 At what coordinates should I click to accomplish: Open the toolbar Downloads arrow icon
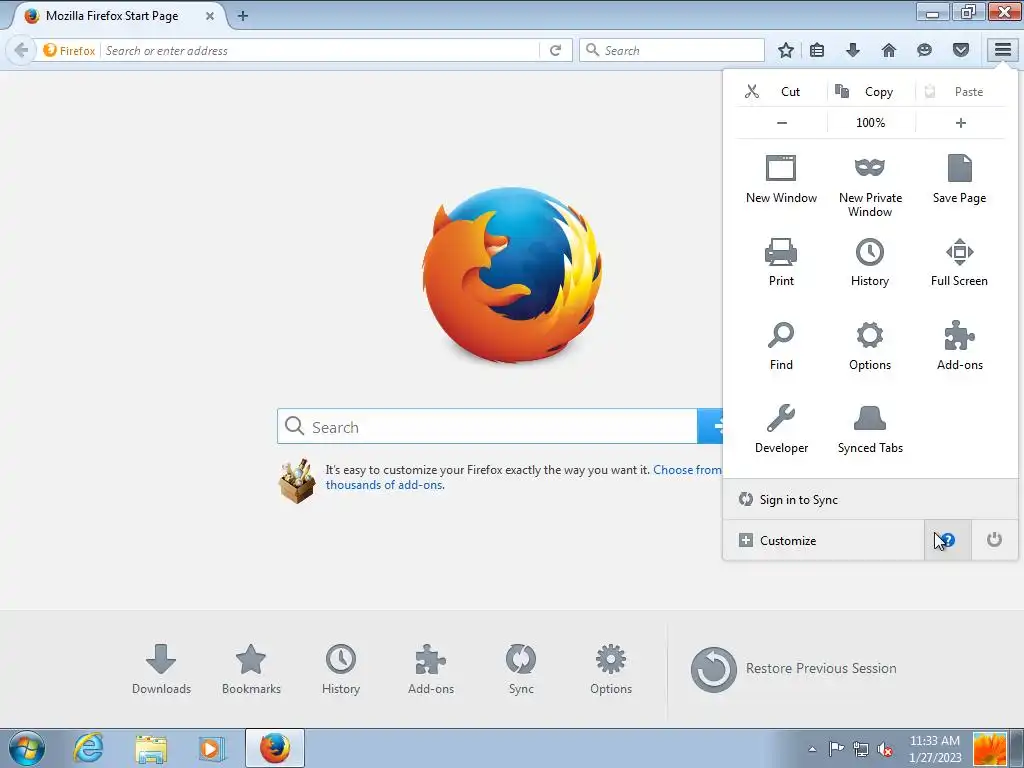click(x=853, y=50)
